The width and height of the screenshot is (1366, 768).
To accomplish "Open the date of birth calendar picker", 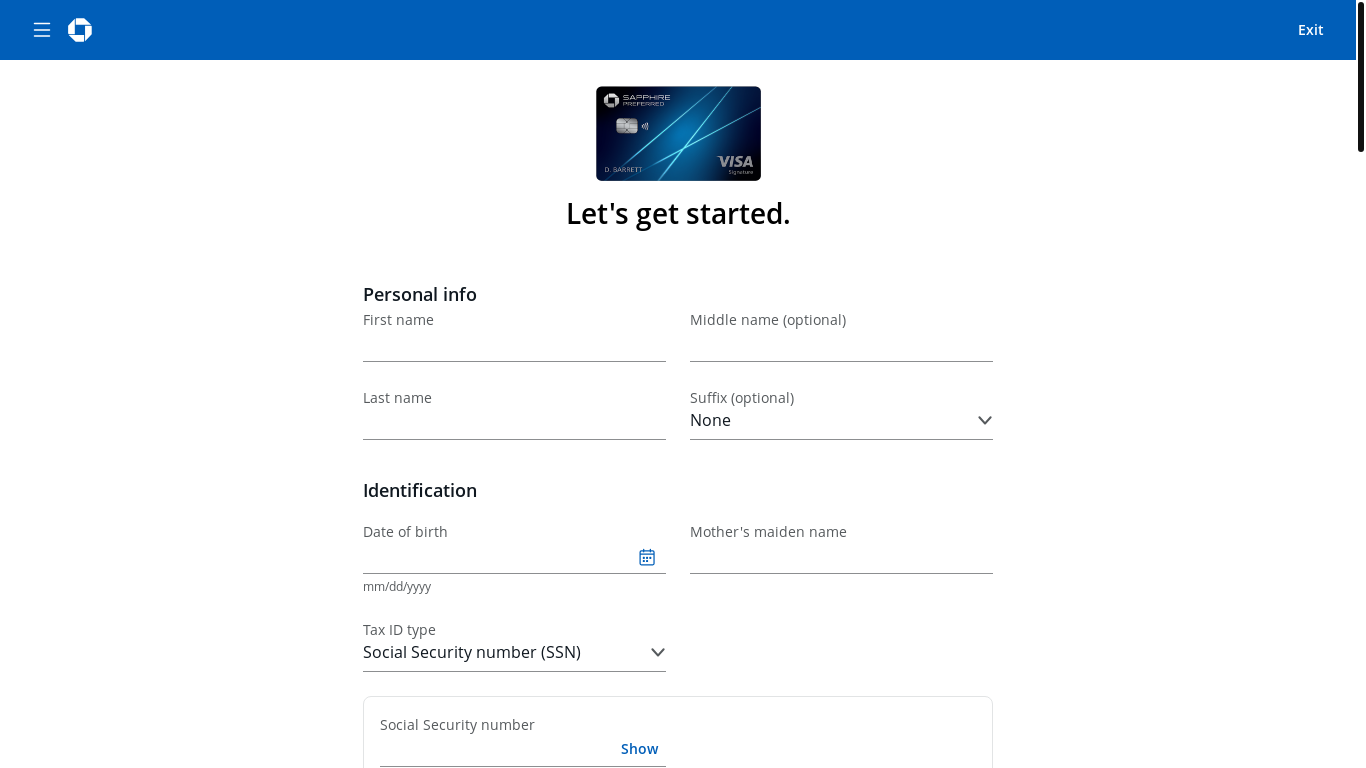I will coord(647,557).
